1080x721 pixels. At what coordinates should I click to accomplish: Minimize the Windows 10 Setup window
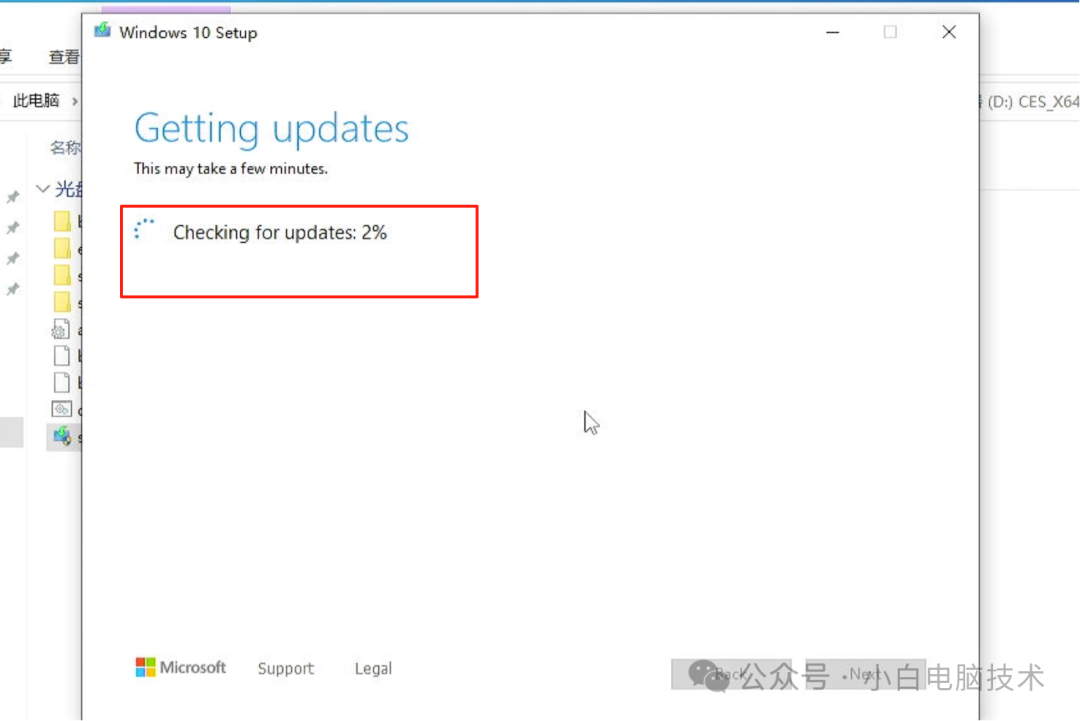coord(833,32)
